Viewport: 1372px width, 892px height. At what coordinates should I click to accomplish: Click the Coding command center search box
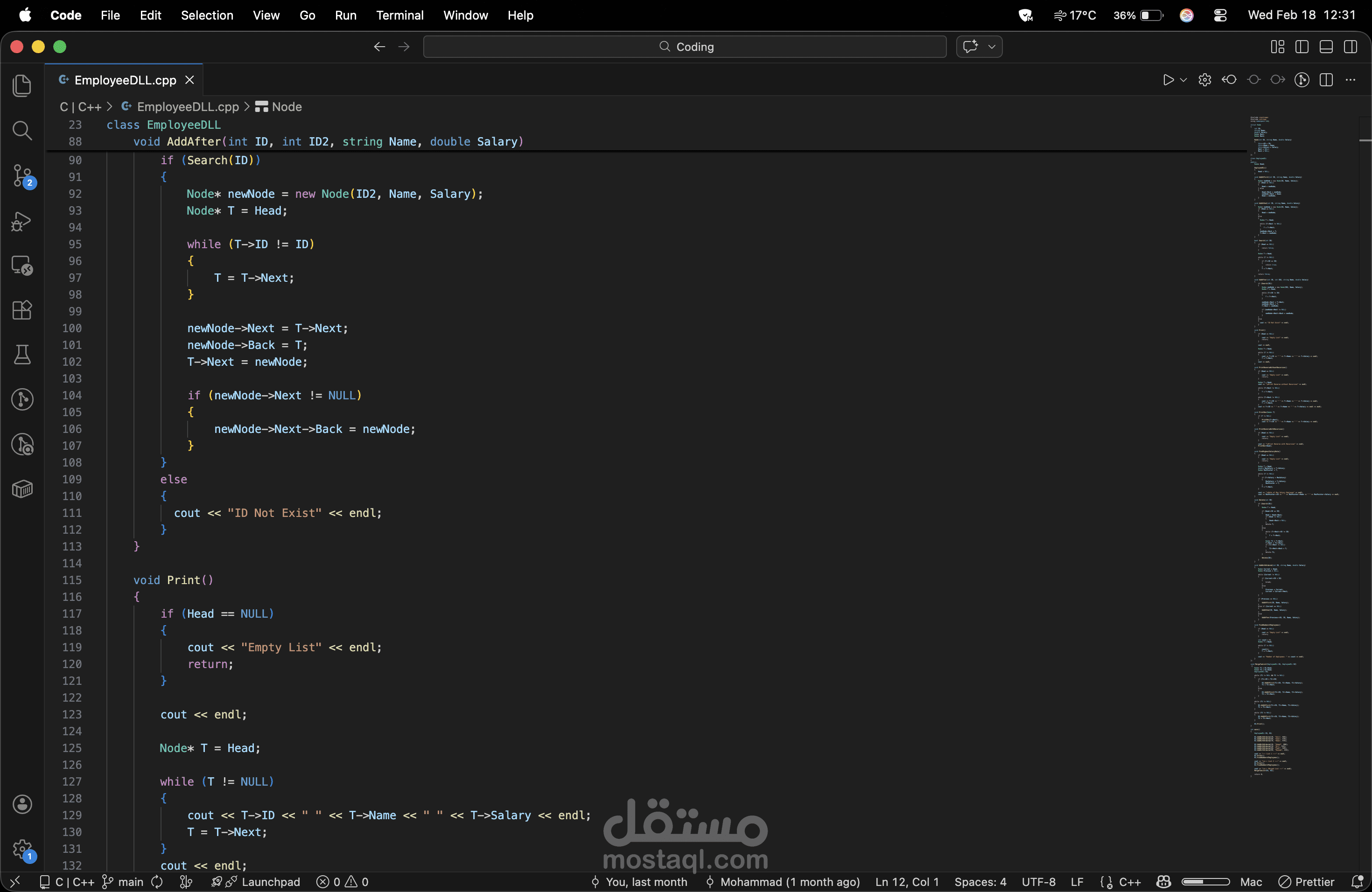click(x=684, y=47)
